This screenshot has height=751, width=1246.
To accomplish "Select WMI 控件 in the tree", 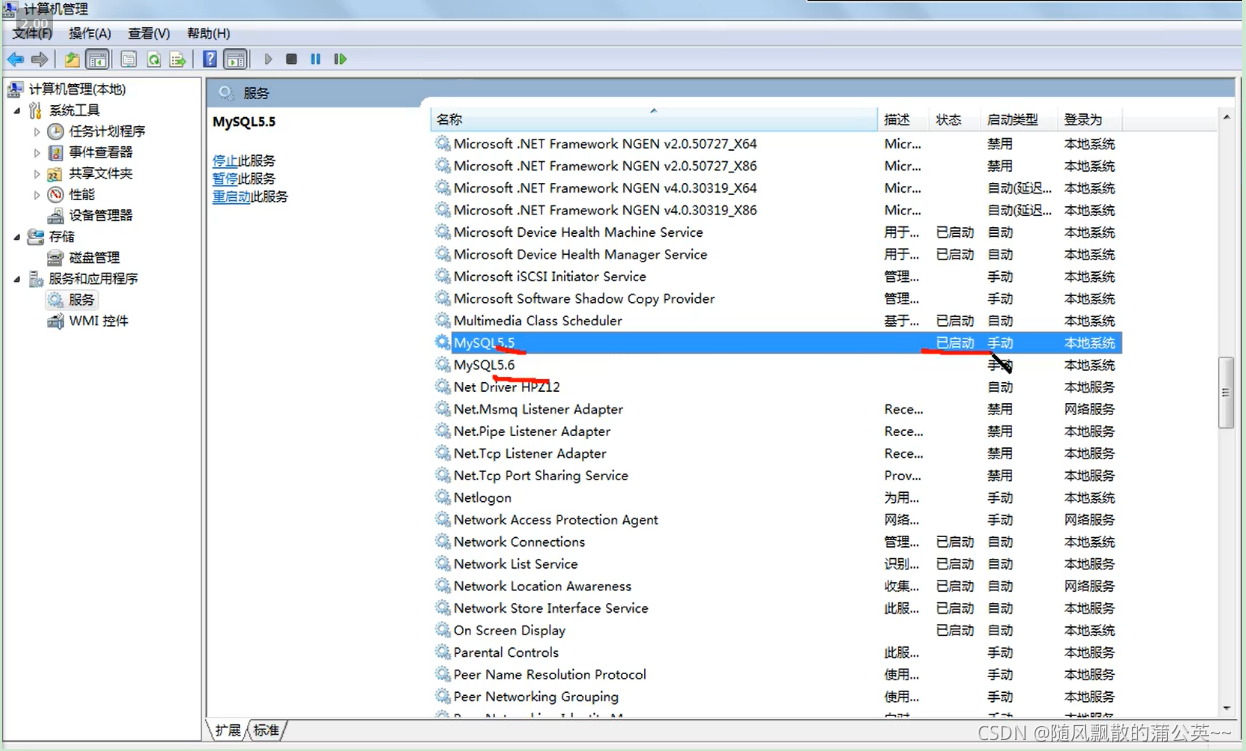I will click(x=88, y=321).
